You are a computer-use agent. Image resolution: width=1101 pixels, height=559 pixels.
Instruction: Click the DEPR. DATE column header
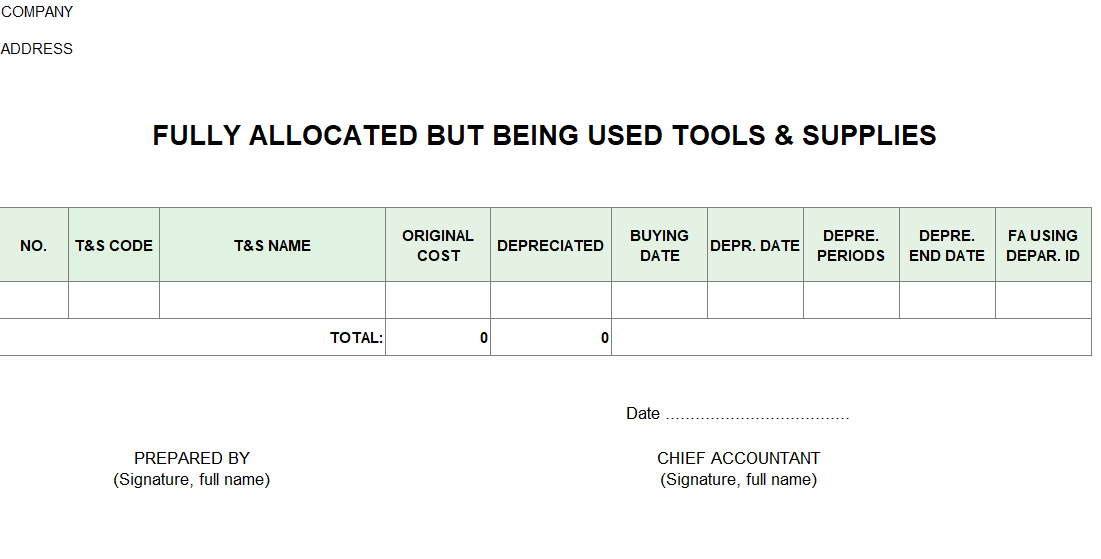(755, 245)
